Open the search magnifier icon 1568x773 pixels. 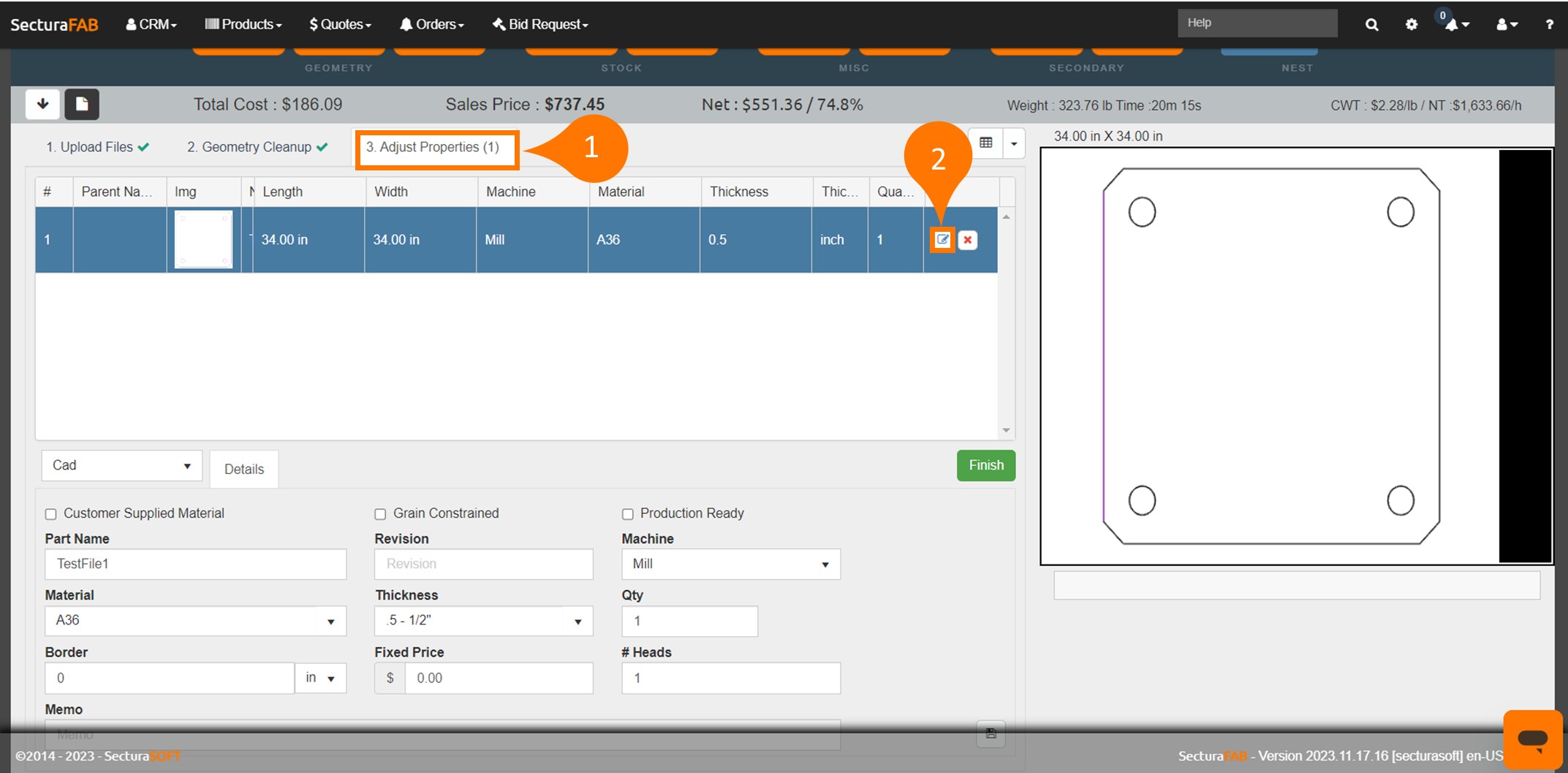click(1371, 24)
